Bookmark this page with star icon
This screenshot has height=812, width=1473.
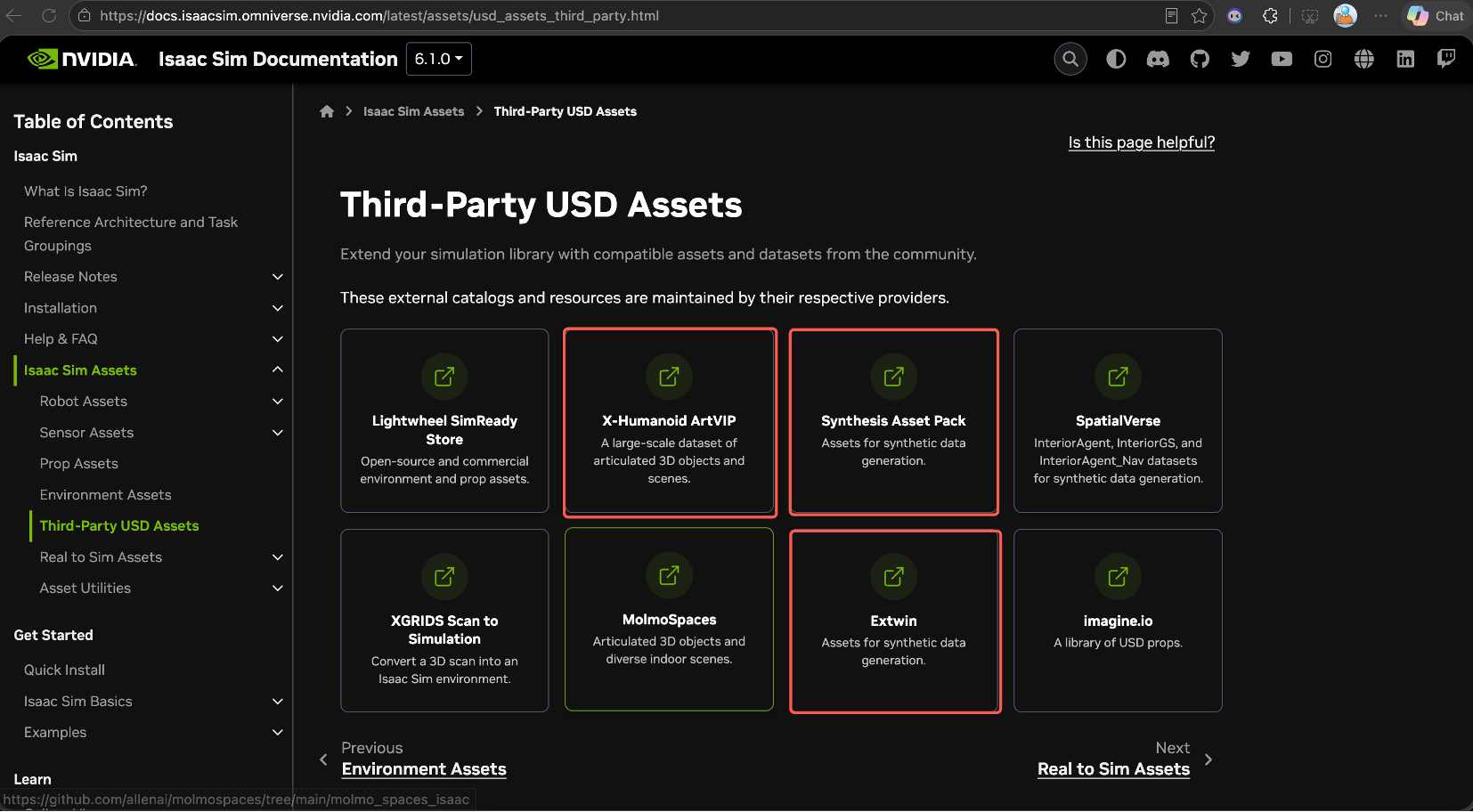coord(1200,16)
